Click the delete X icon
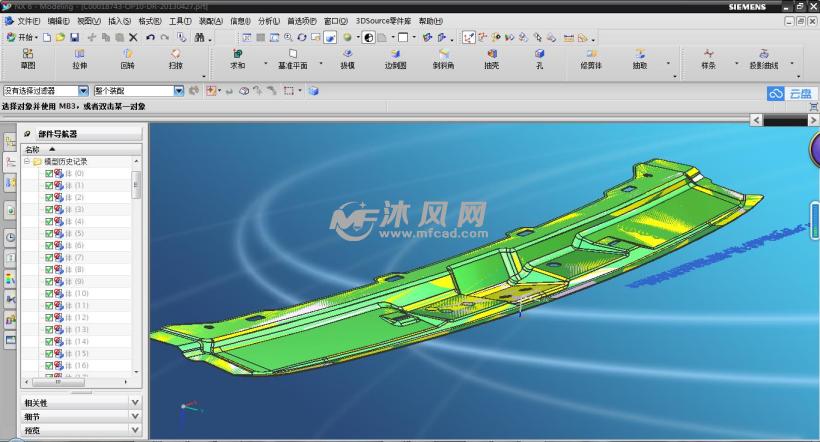820x442 pixels. [133, 38]
